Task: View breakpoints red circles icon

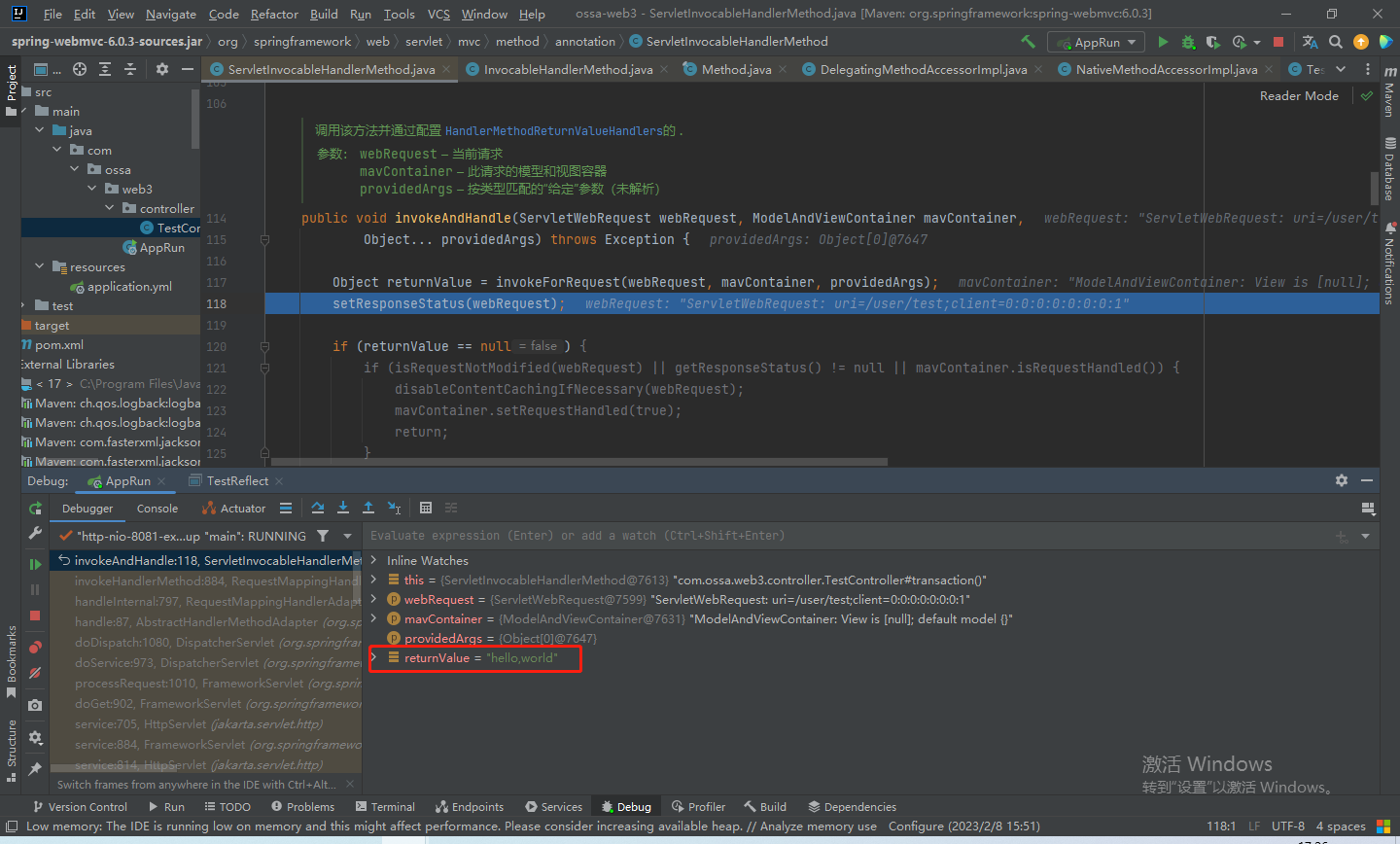Action: pos(35,647)
